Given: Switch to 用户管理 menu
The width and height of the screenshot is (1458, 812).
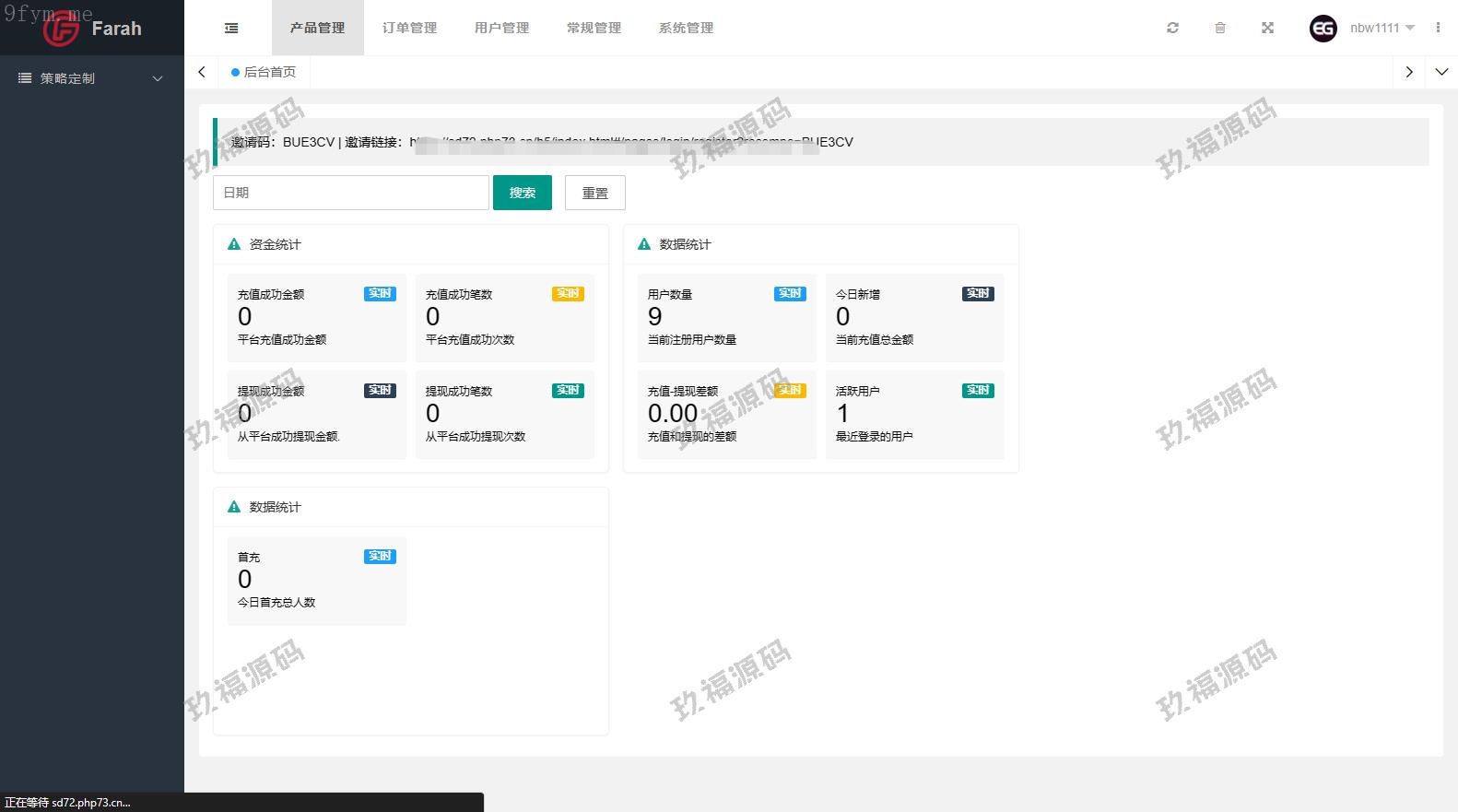Looking at the screenshot, I should click(x=501, y=28).
